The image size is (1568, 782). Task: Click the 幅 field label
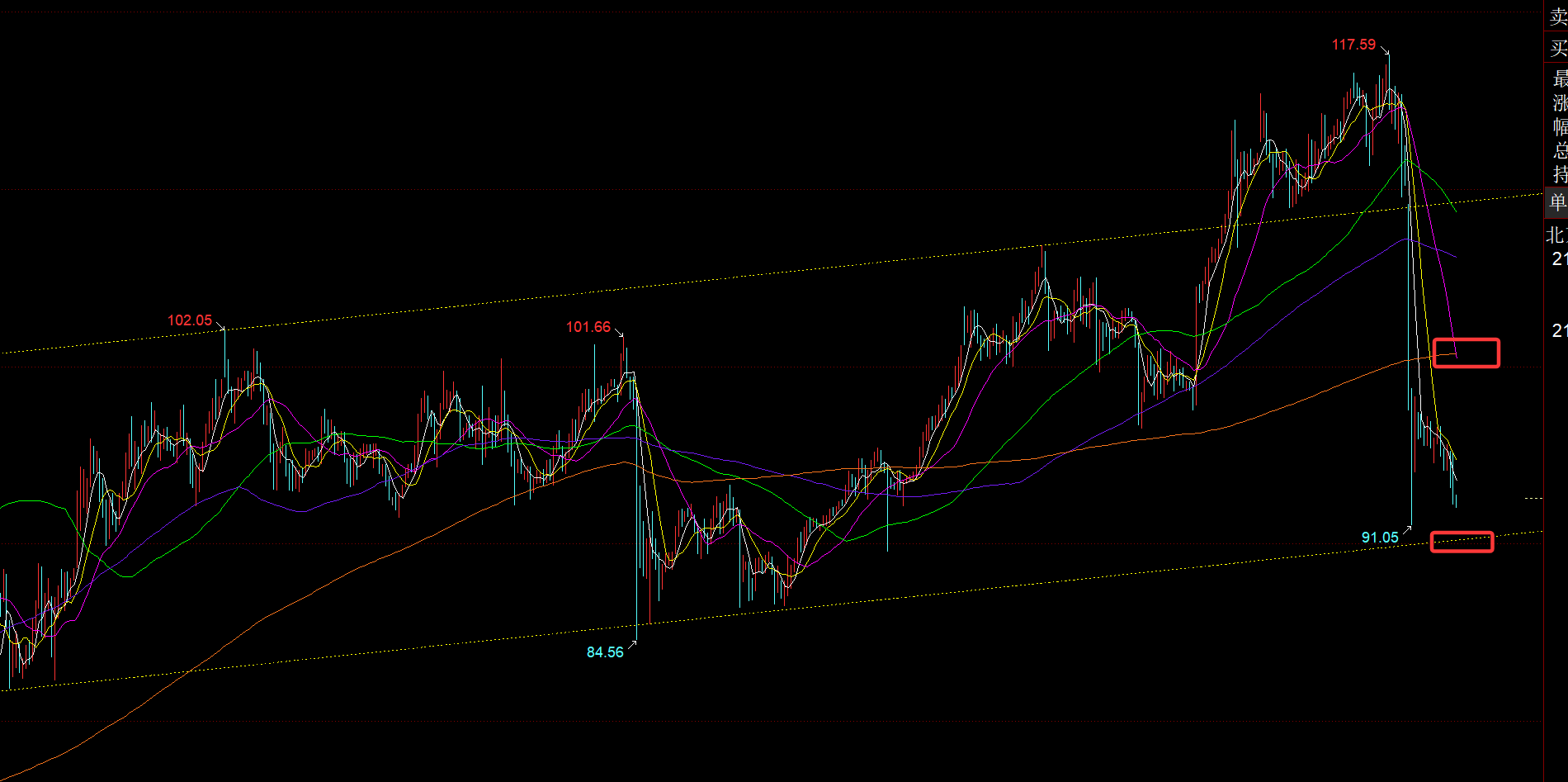coord(1559,126)
